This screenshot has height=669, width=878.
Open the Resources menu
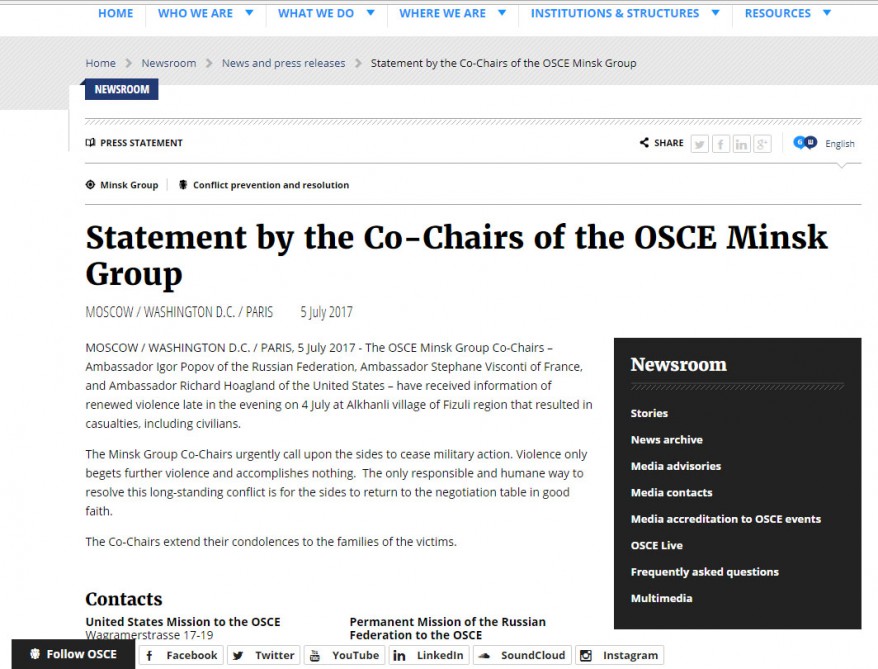(778, 13)
